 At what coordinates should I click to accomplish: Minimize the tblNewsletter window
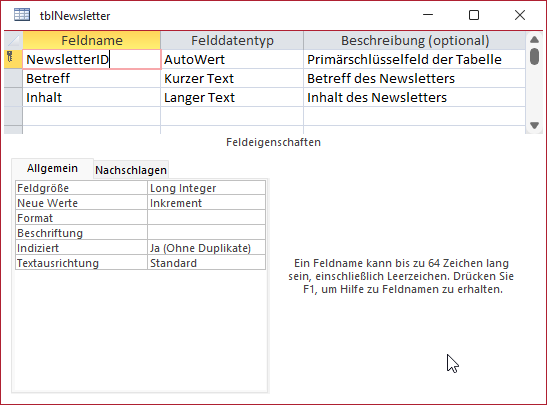428,15
